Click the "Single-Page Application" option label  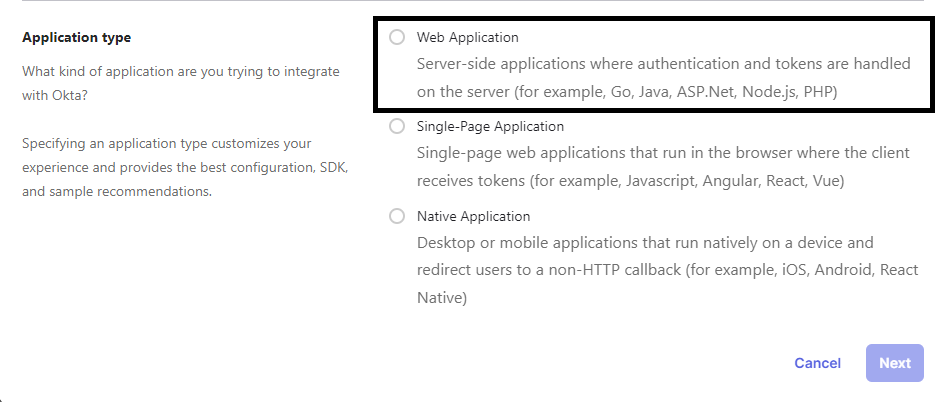(x=490, y=126)
